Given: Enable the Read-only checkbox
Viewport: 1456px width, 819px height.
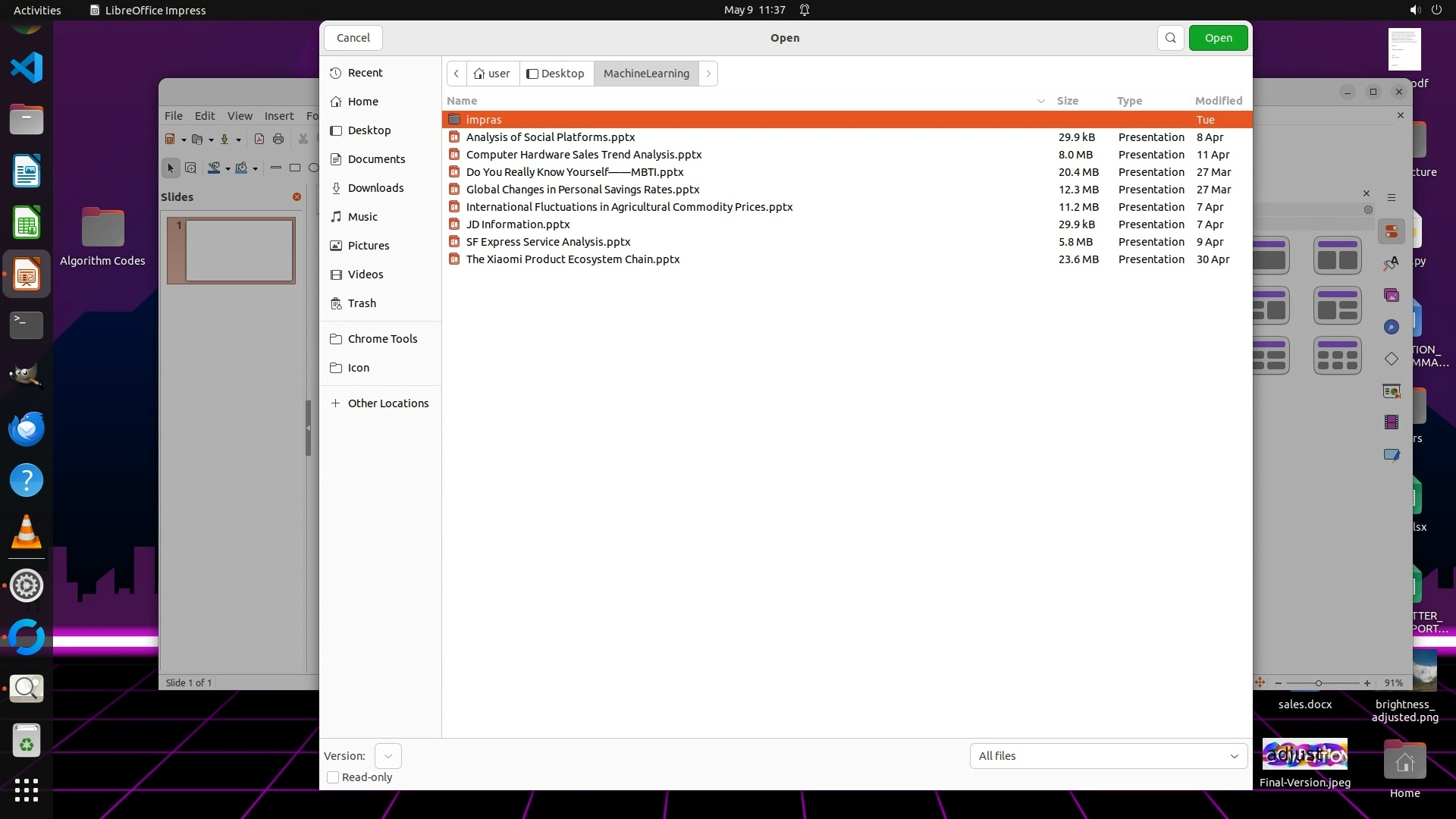Looking at the screenshot, I should coord(333,777).
